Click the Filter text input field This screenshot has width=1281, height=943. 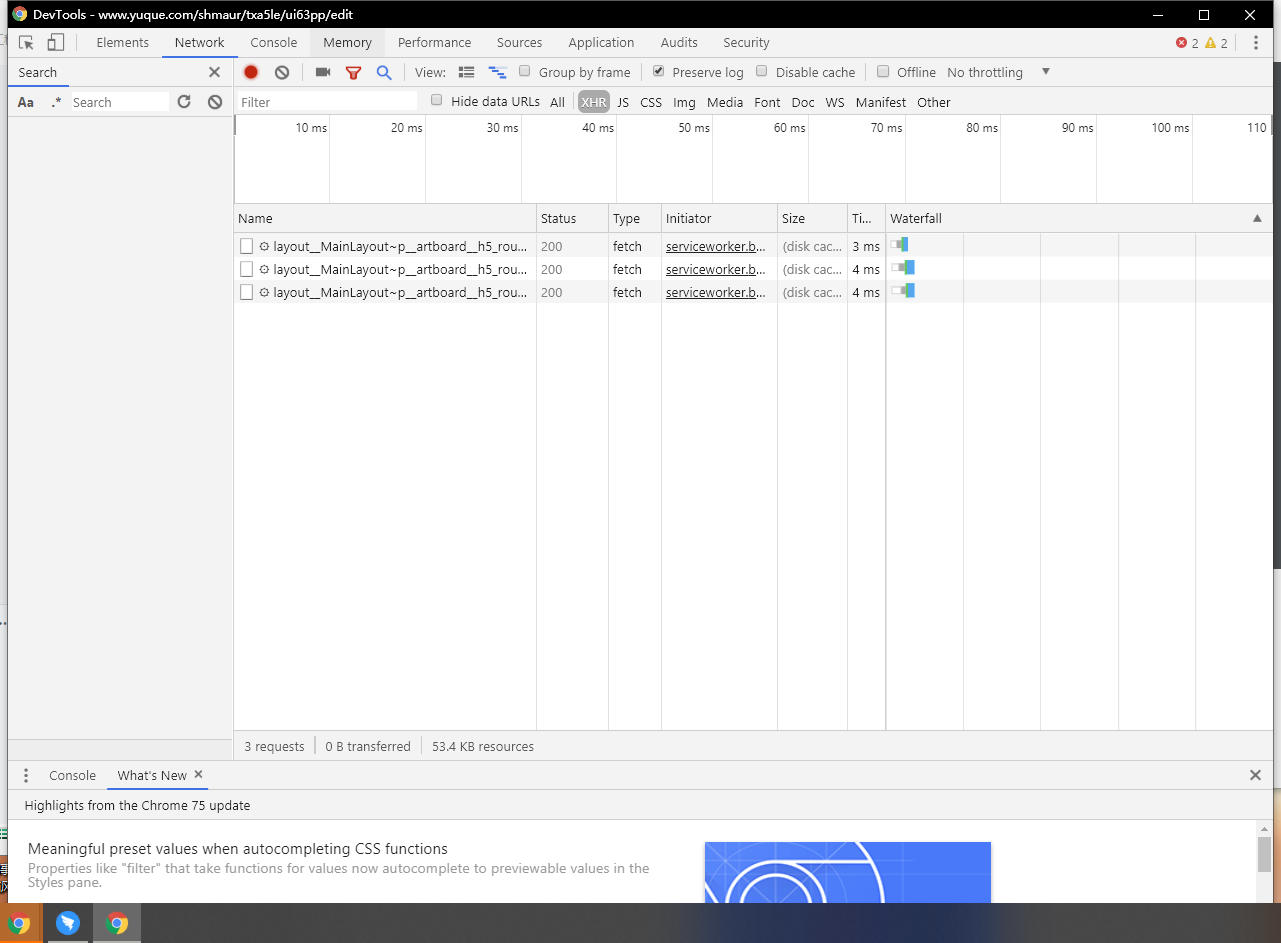(326, 102)
